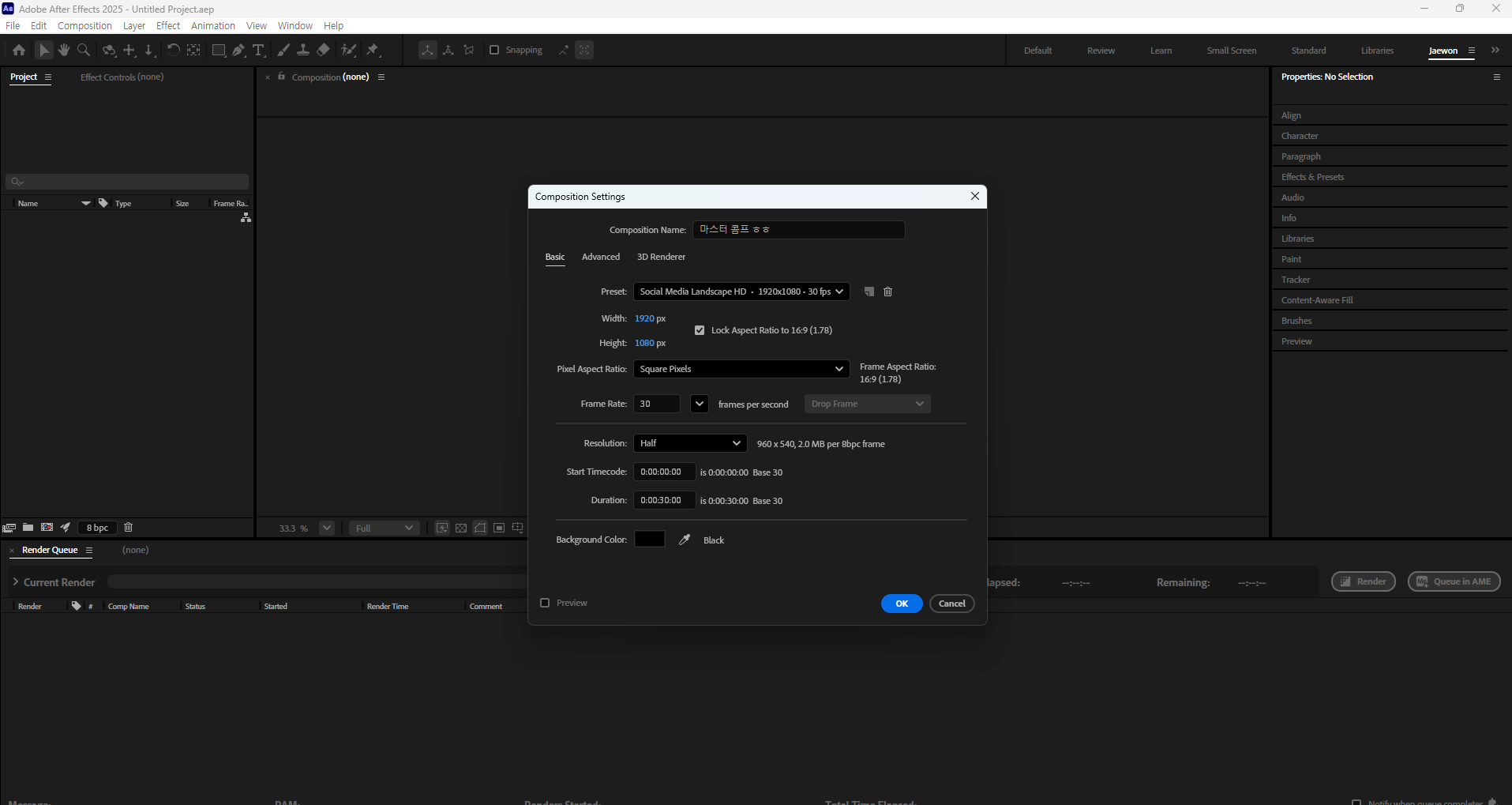Select the Rotation tool

173,50
